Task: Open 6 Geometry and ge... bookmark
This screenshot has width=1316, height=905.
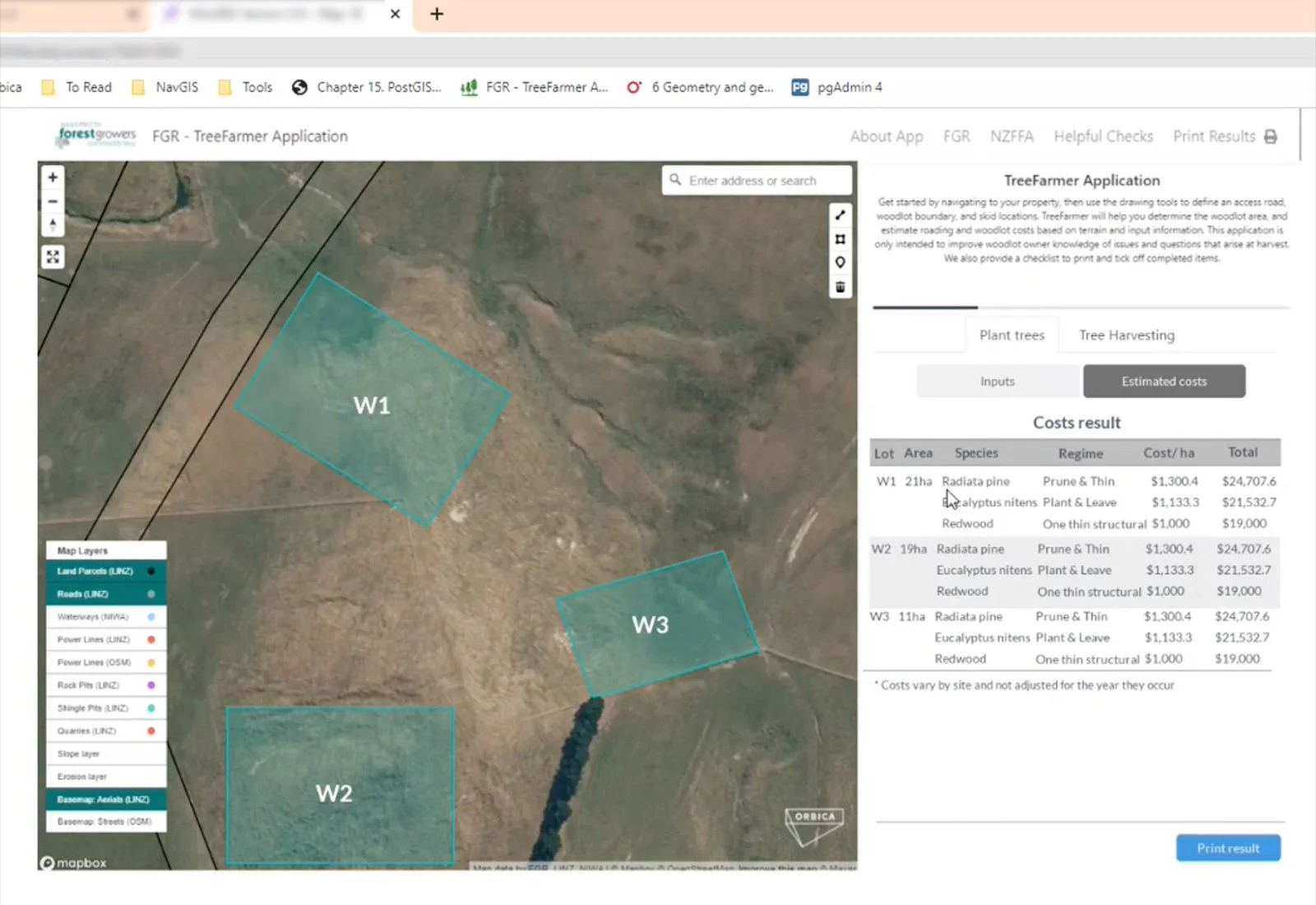Action: point(700,87)
